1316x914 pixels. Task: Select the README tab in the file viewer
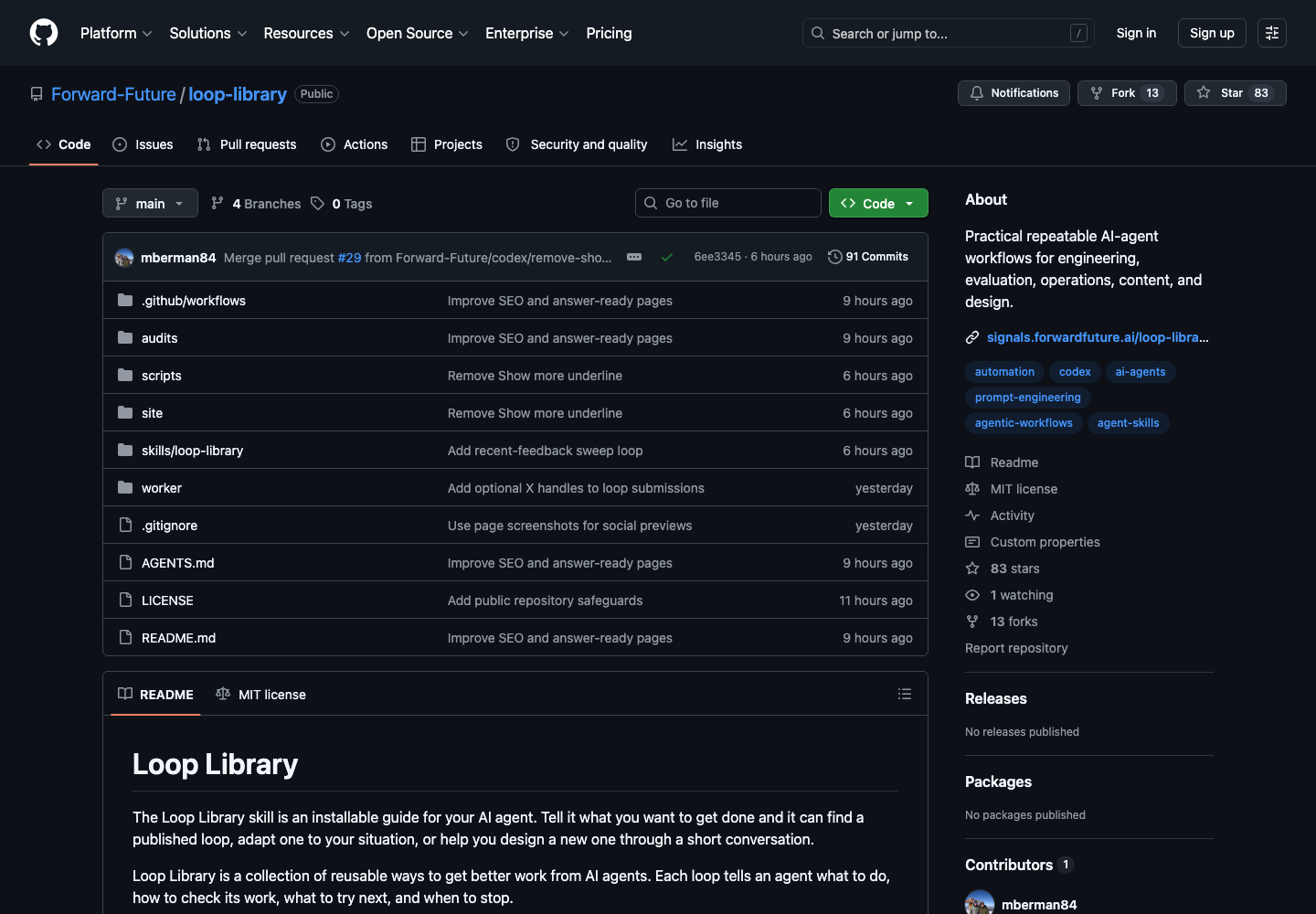click(155, 695)
